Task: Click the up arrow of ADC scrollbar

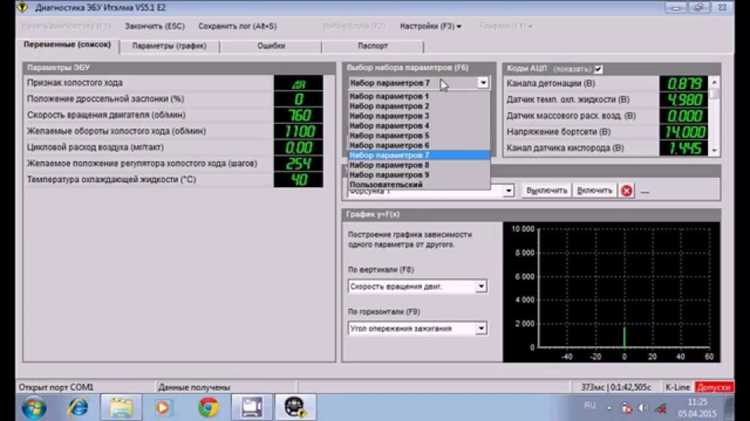Action: [x=715, y=82]
